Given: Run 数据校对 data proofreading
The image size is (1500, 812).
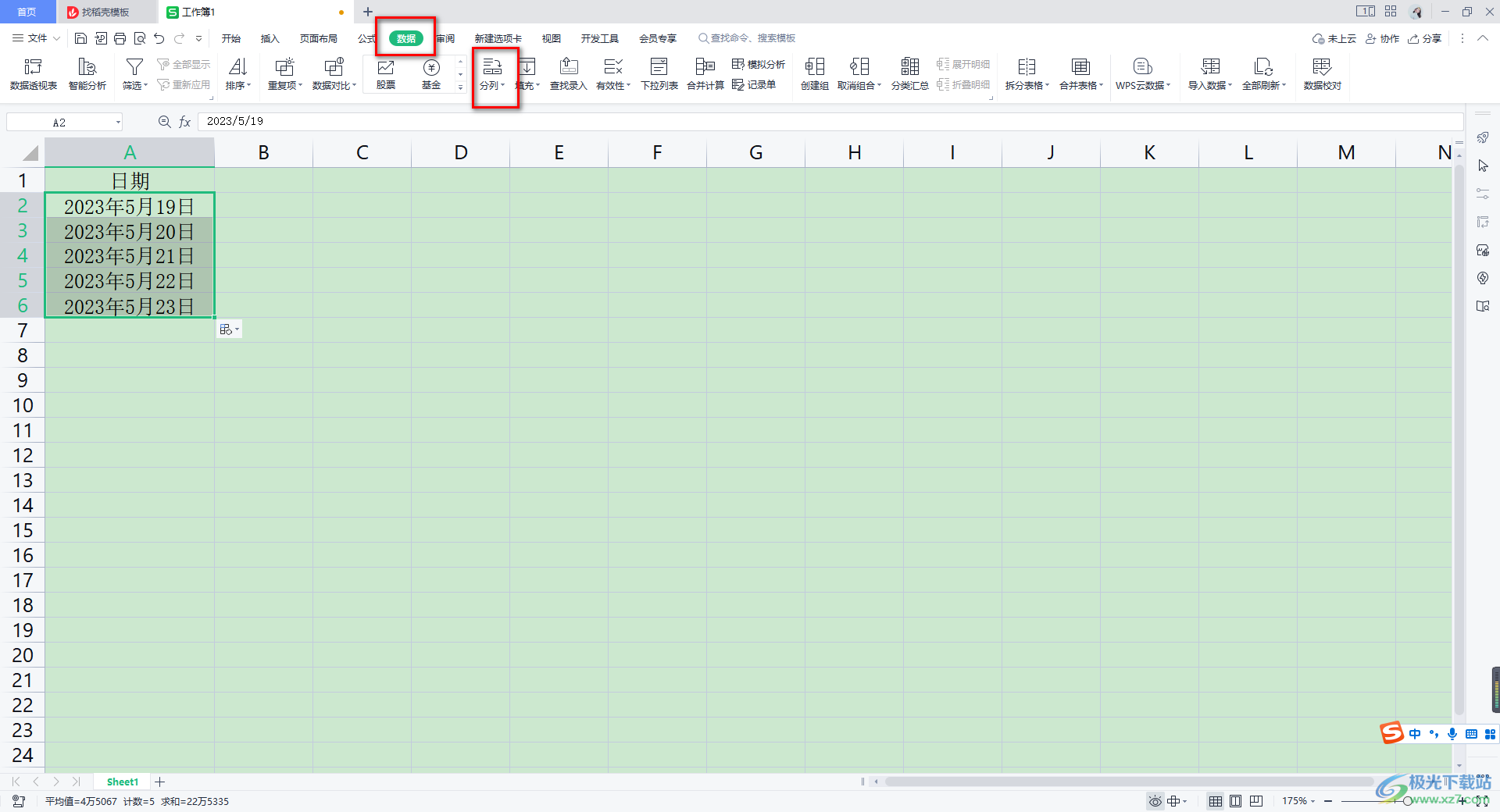Looking at the screenshot, I should tap(1323, 74).
